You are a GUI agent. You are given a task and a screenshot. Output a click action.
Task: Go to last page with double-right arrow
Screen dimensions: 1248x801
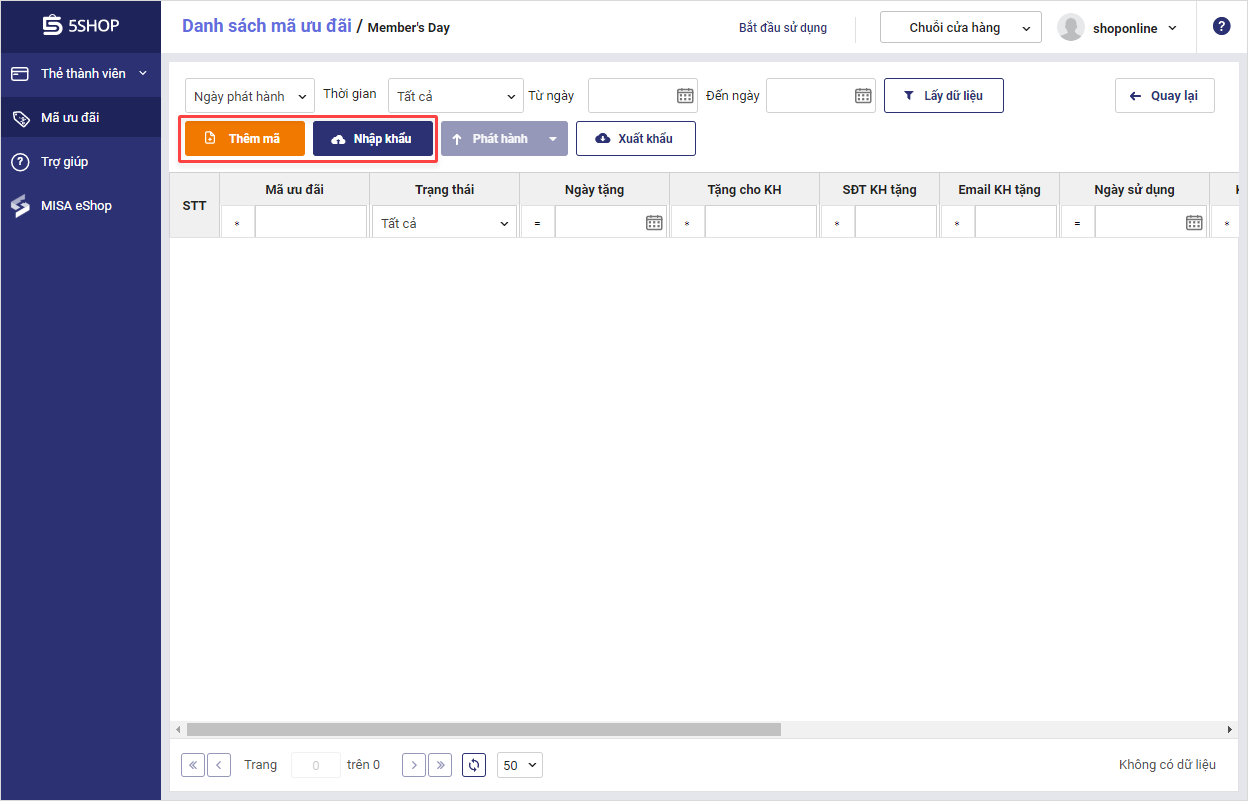coord(440,765)
